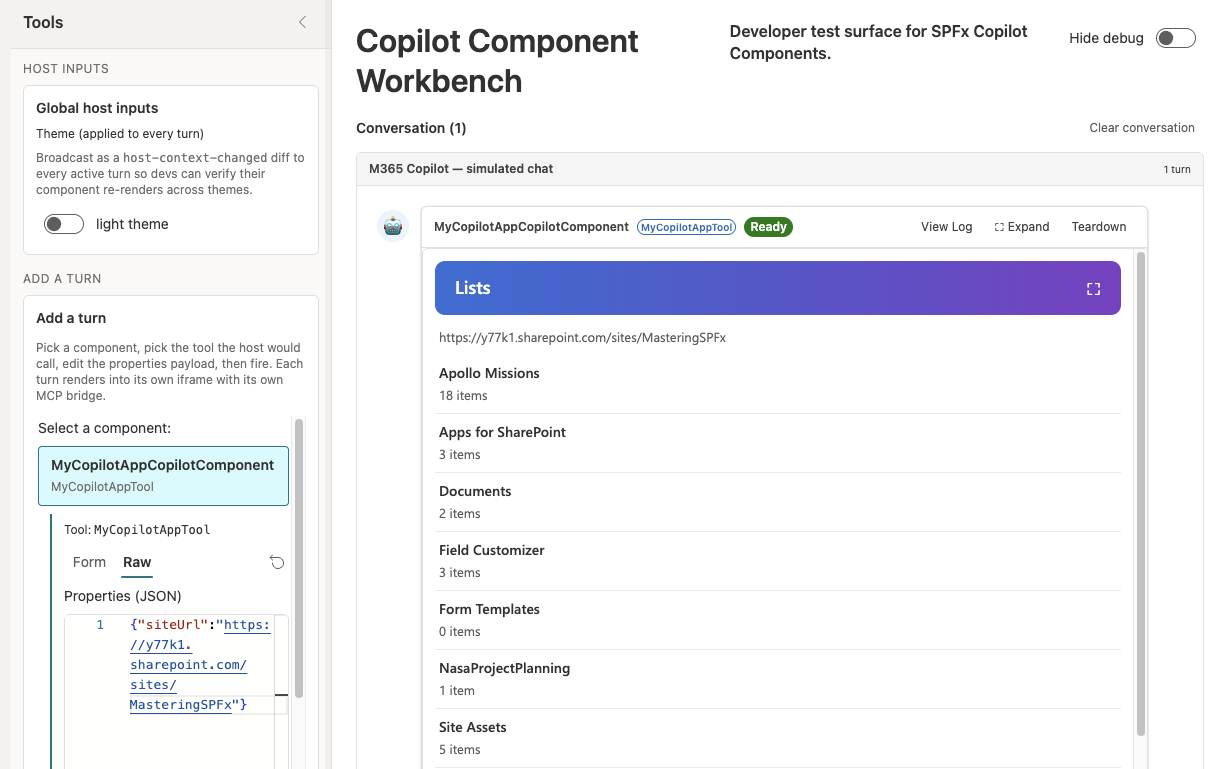Click the full-screen icon in the Lists header
This screenshot has width=1217, height=769.
(x=1093, y=289)
